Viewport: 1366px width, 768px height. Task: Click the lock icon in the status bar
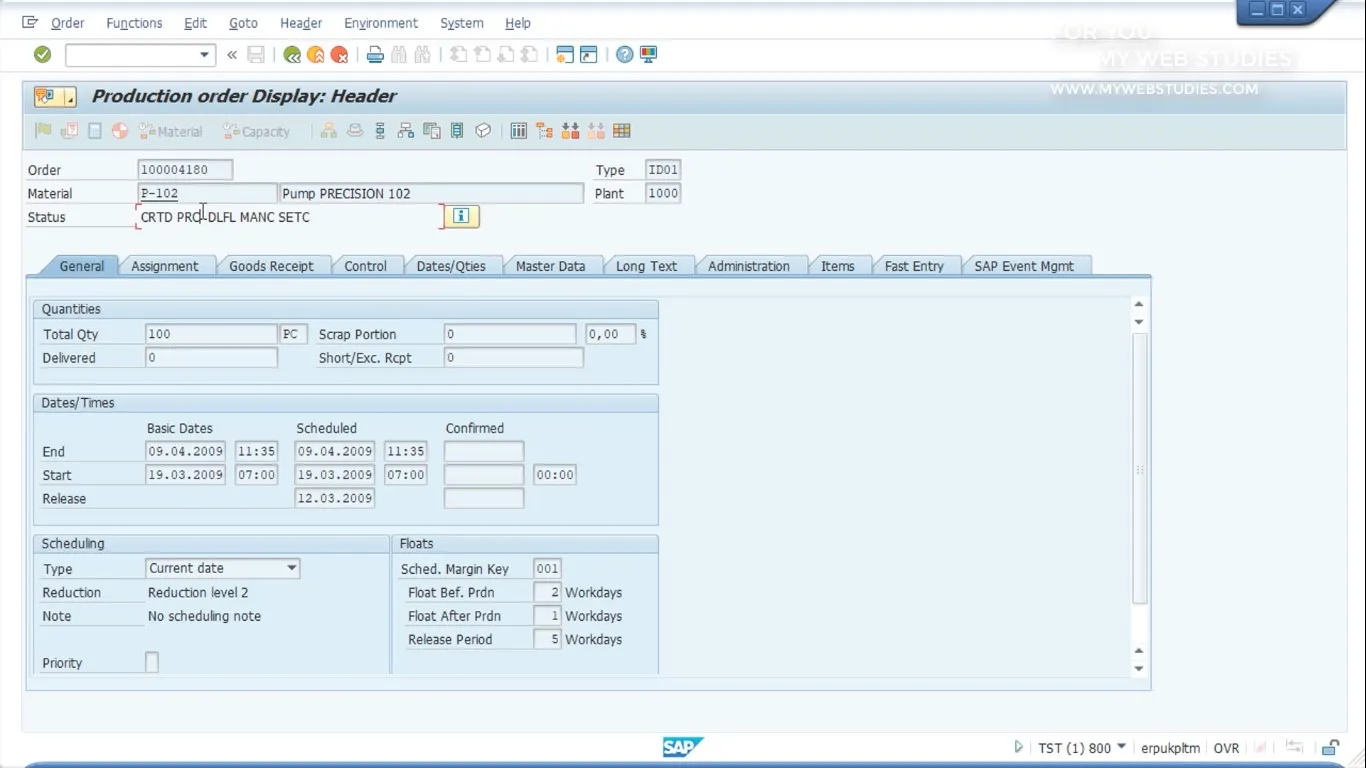coord(1331,747)
